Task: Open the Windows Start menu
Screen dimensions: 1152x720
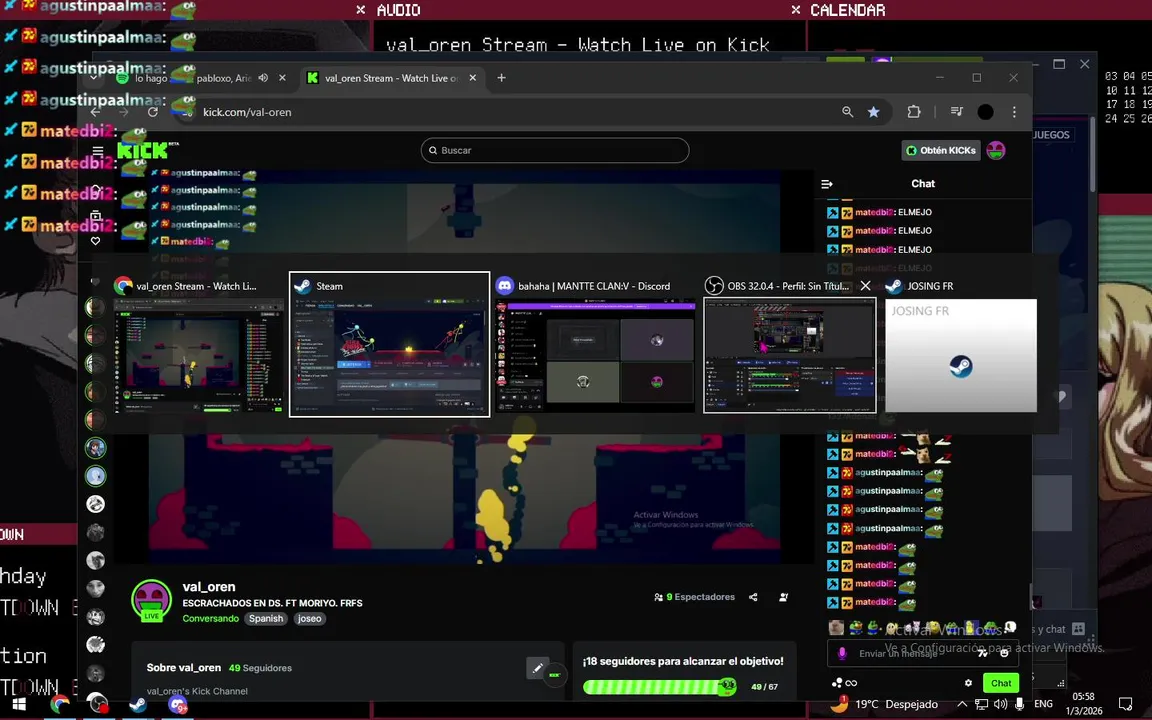Action: tap(19, 705)
